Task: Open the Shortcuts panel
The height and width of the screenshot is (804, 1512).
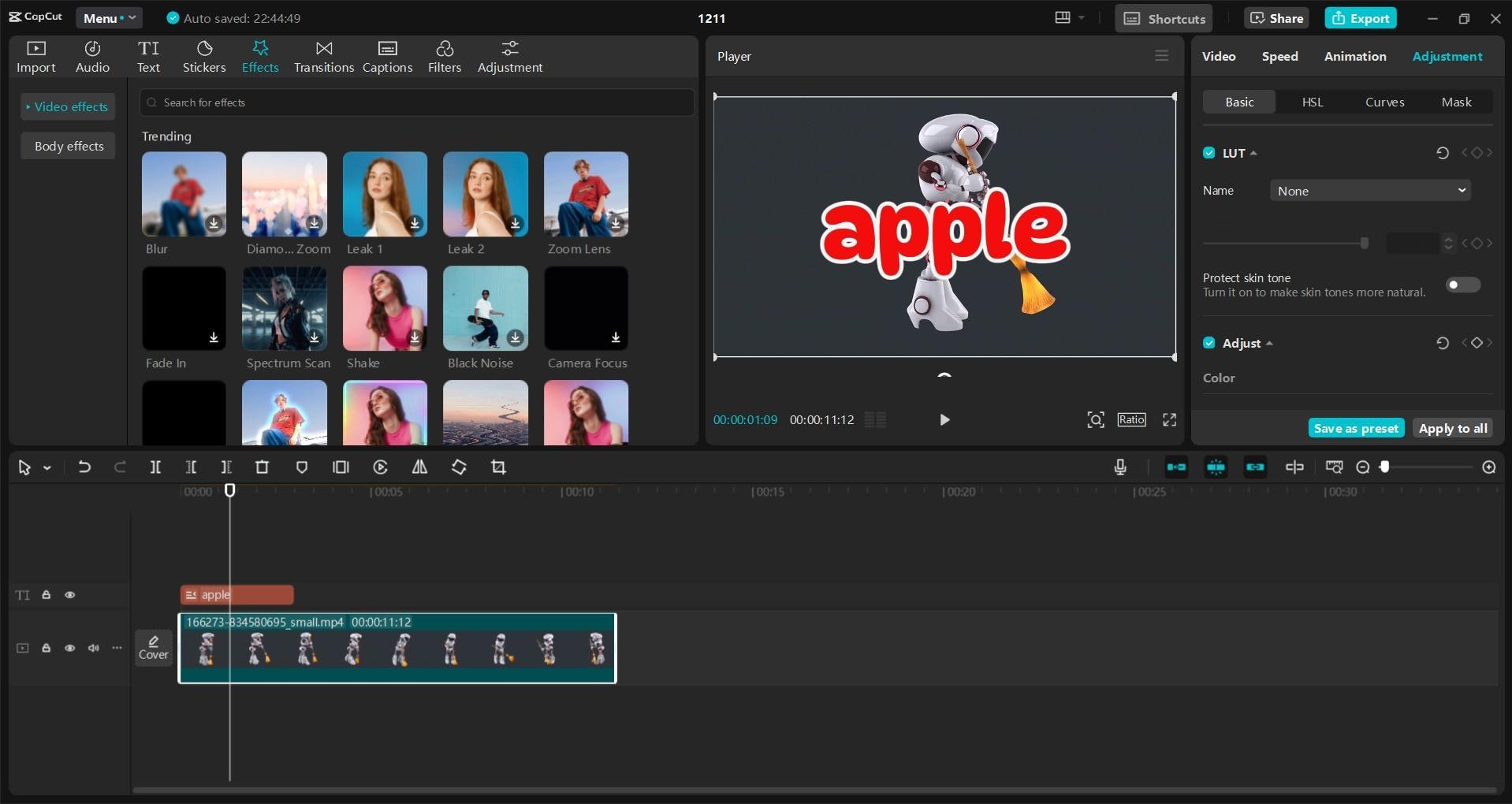Action: tap(1164, 18)
